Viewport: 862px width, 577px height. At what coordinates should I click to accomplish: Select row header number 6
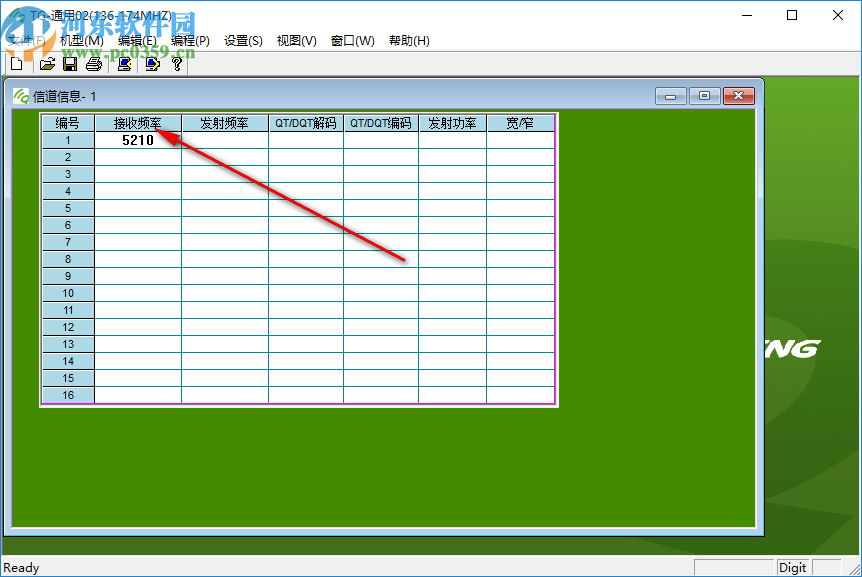(x=68, y=225)
